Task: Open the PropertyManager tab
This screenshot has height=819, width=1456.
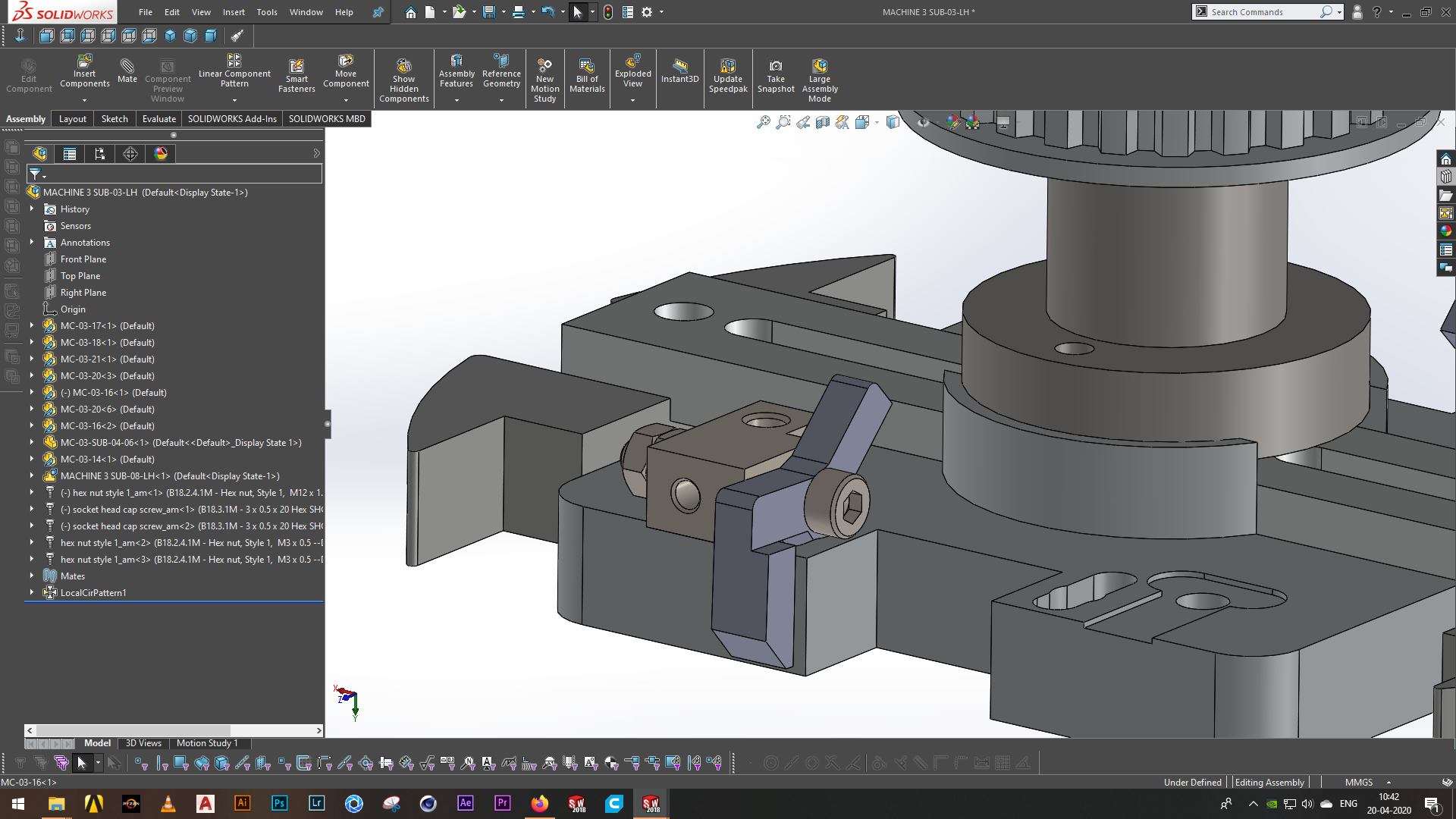Action: point(70,154)
